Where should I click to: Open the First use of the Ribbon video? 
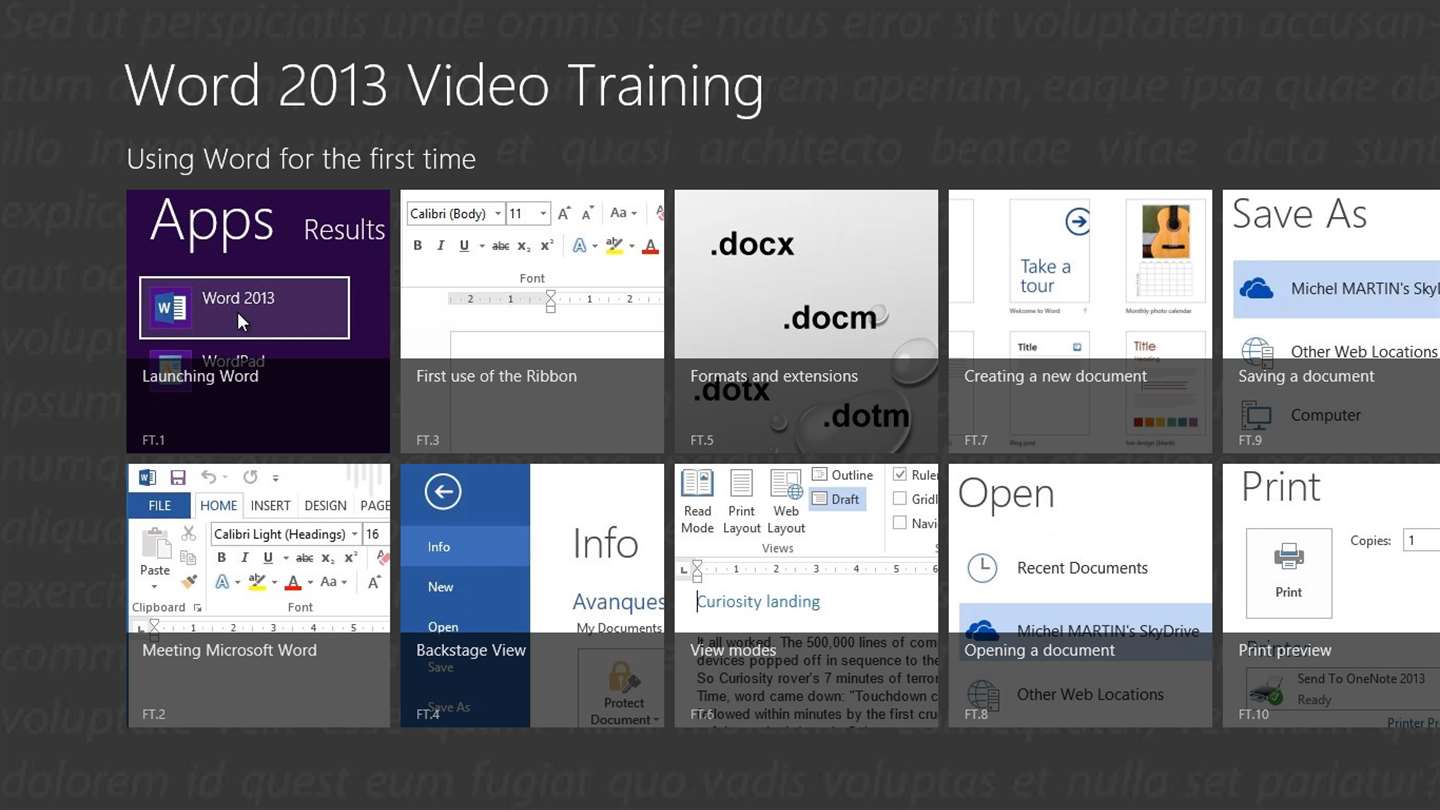click(x=532, y=321)
